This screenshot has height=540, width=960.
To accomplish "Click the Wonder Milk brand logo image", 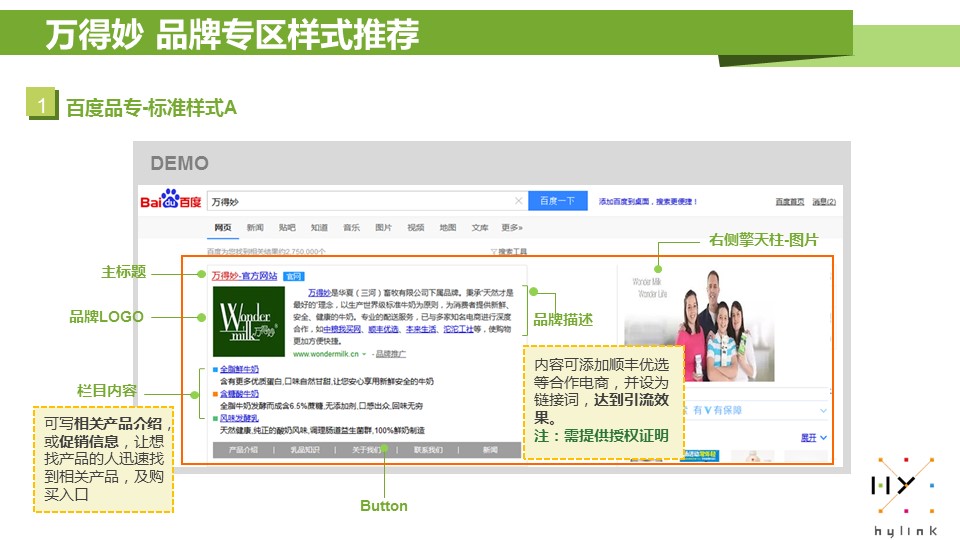I will (x=250, y=321).
